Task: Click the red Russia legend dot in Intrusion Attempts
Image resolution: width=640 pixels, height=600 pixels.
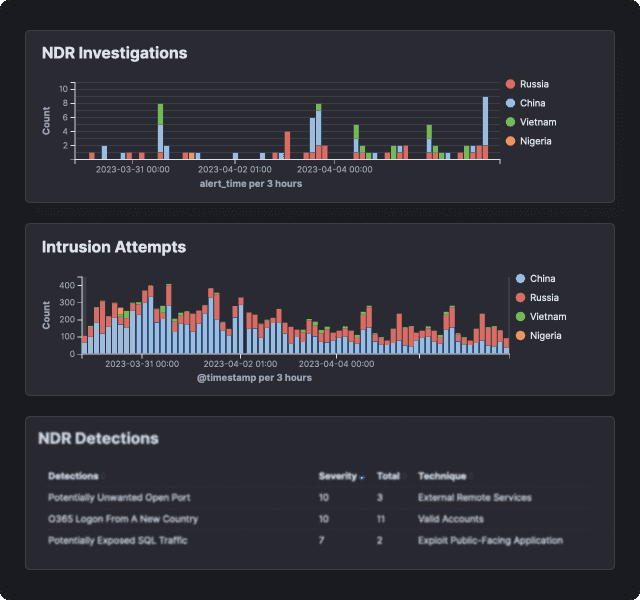Action: [520, 298]
